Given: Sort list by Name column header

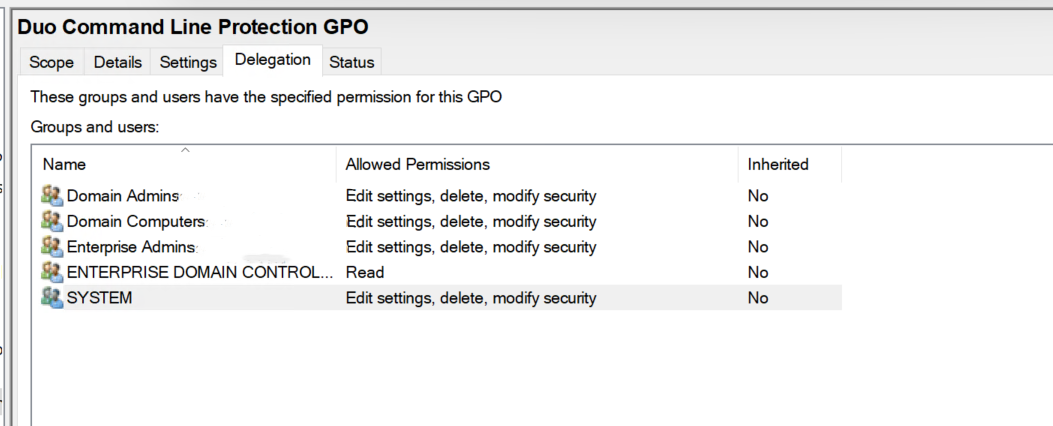Looking at the screenshot, I should click(64, 164).
